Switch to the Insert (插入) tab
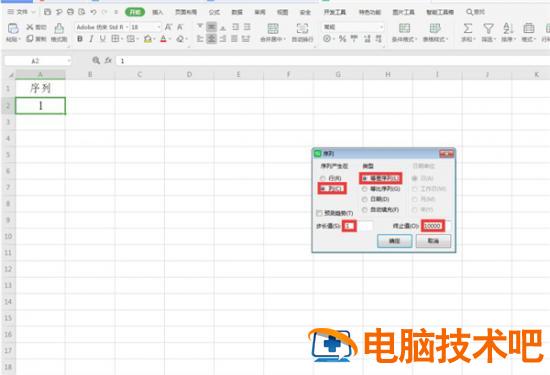The image size is (550, 375). pos(157,12)
